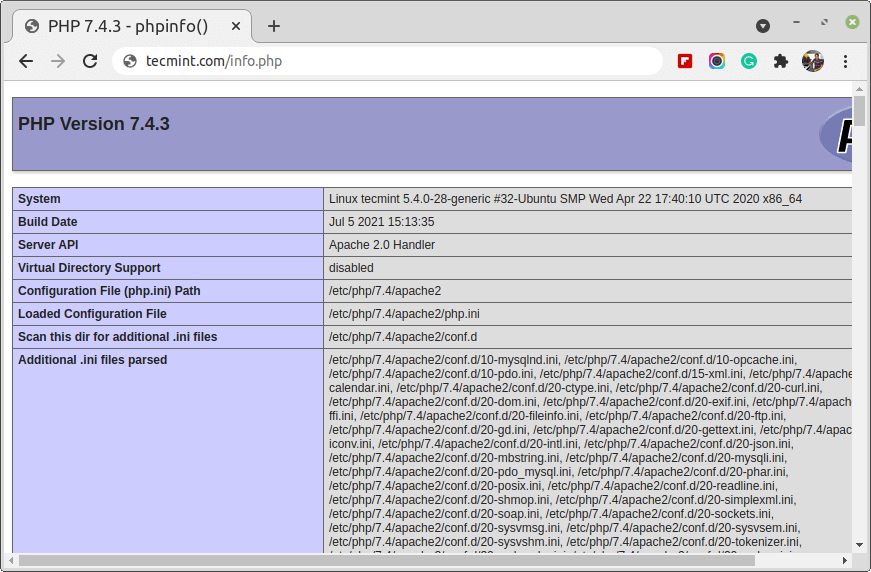Reload the phpinfo page
The height and width of the screenshot is (572, 871).
click(x=90, y=61)
